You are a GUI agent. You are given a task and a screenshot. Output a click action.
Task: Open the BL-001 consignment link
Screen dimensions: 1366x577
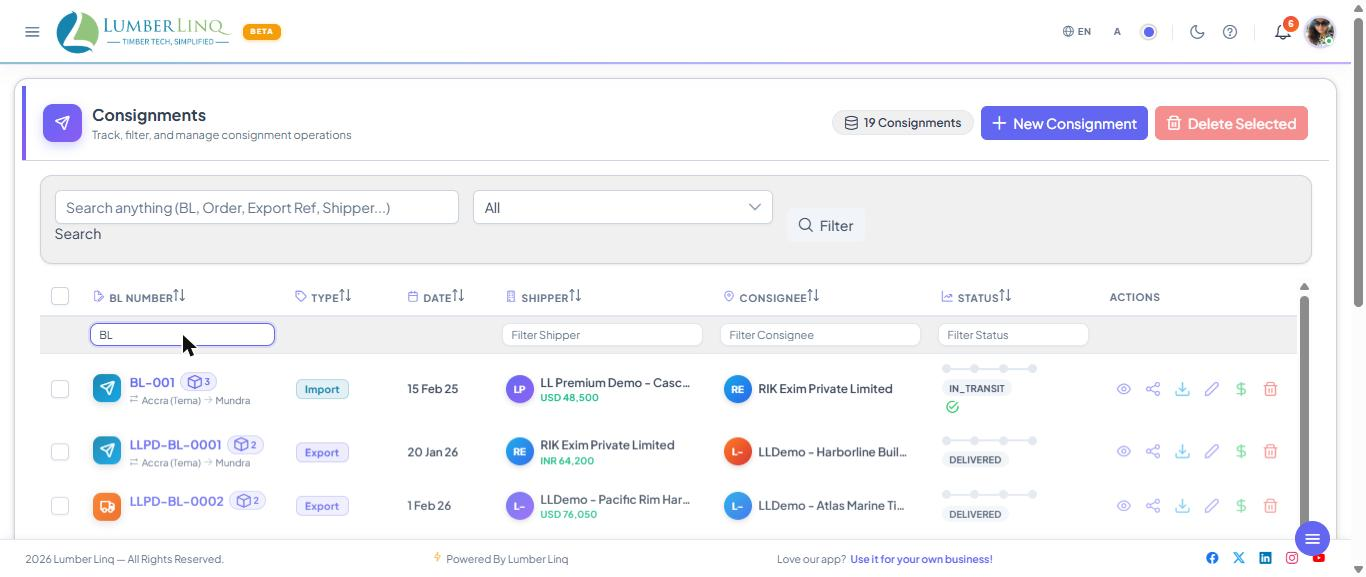pos(152,382)
